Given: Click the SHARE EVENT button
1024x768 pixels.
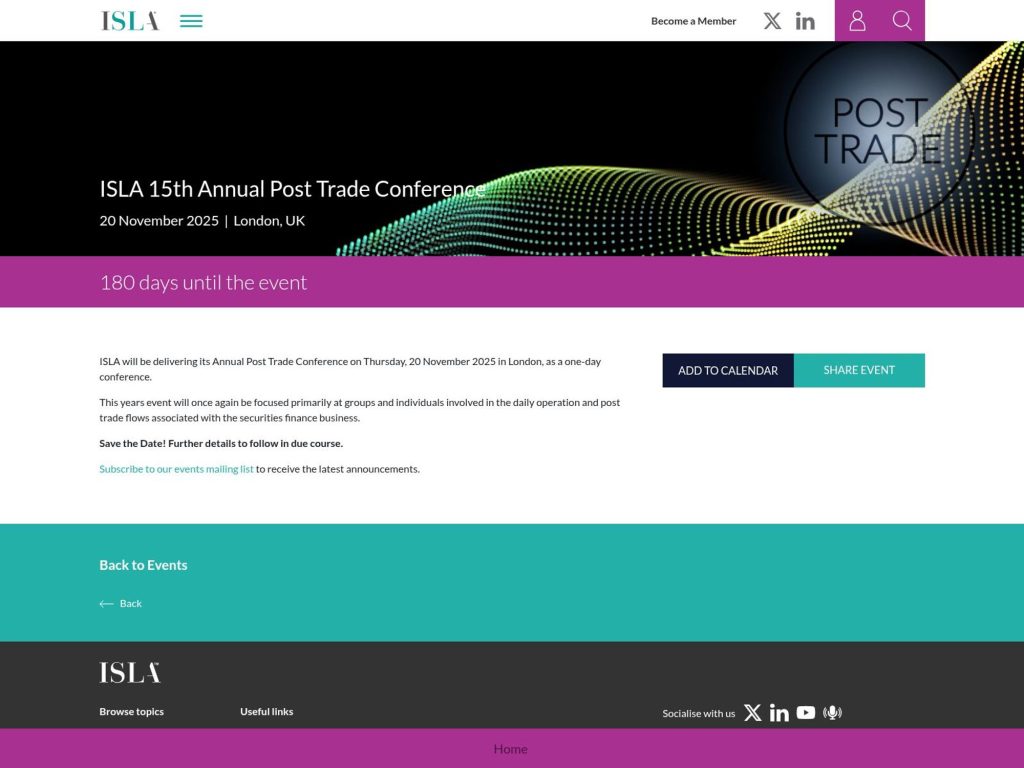Looking at the screenshot, I should [x=859, y=370].
